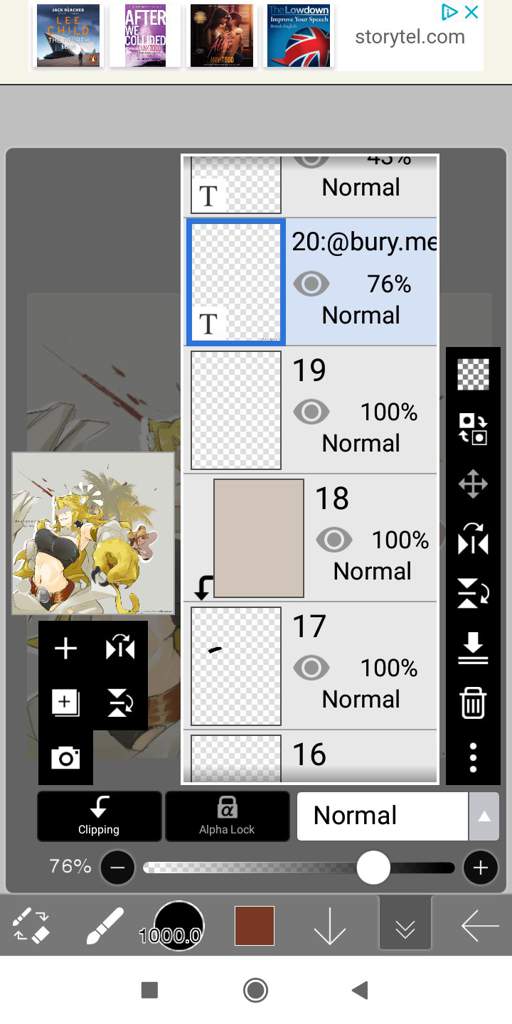Select layer 18 in the layer list
The width and height of the screenshot is (512, 1024).
311,538
